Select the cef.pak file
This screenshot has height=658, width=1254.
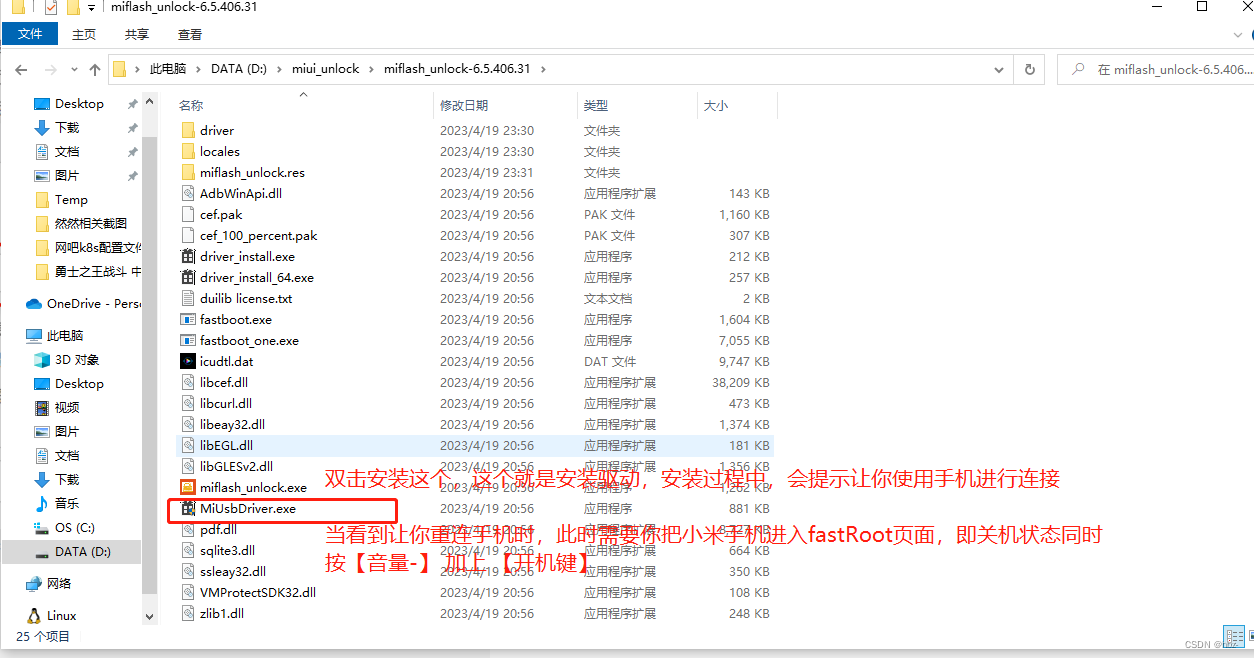coord(221,214)
